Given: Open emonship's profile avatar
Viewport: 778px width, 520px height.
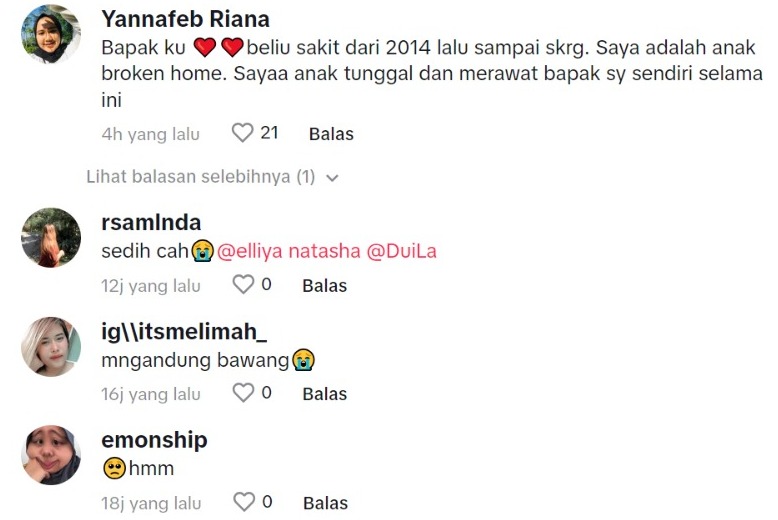Looking at the screenshot, I should pos(51,455).
